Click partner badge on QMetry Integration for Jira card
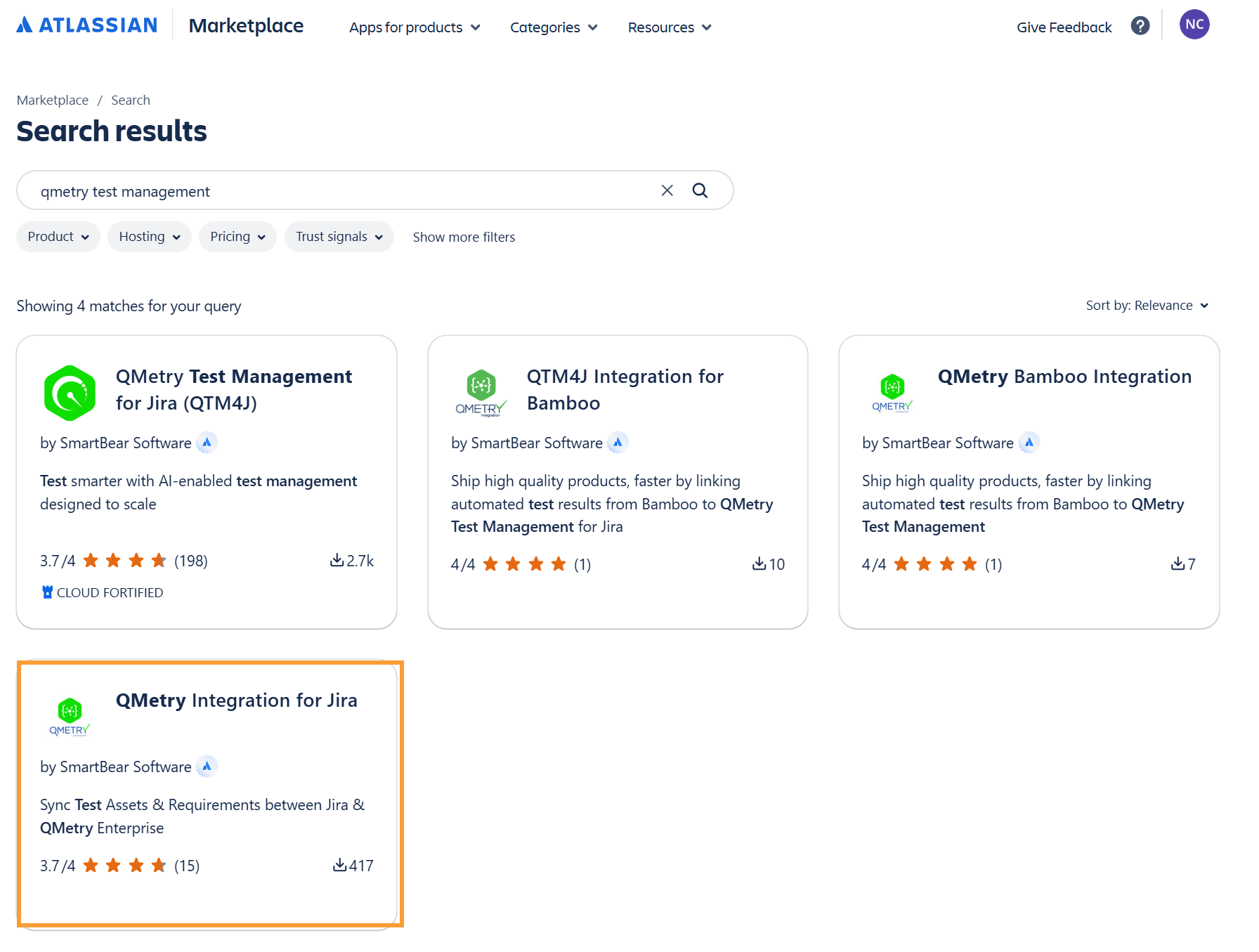Image resolution: width=1259 pixels, height=952 pixels. (207, 767)
